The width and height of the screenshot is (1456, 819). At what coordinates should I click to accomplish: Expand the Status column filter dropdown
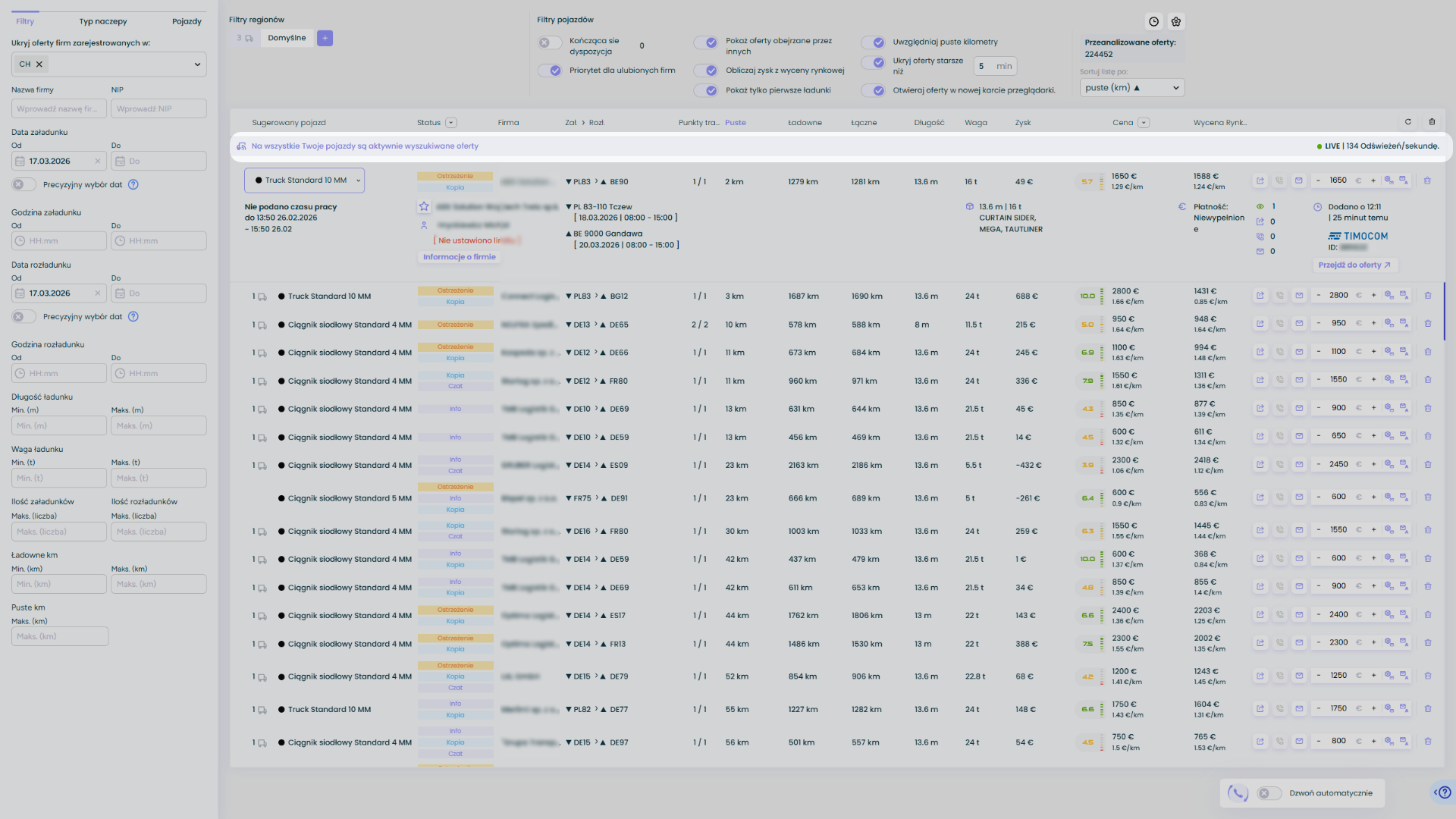coord(451,123)
